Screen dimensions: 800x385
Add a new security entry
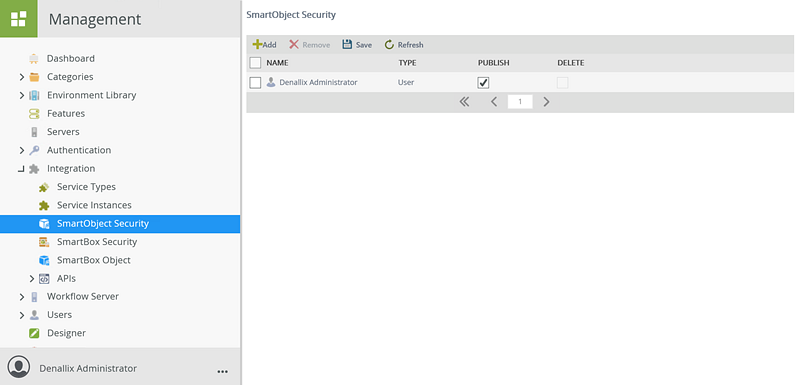[264, 45]
